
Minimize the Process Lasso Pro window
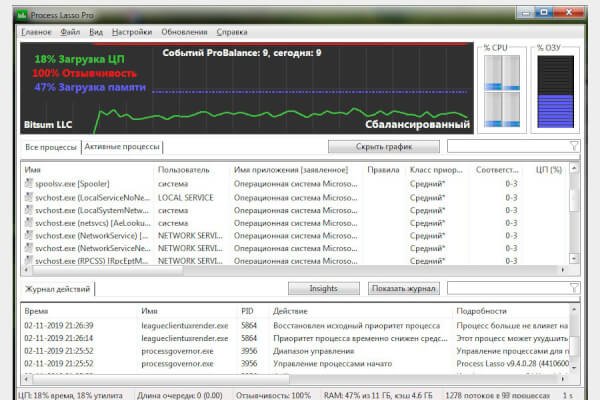[526, 12]
